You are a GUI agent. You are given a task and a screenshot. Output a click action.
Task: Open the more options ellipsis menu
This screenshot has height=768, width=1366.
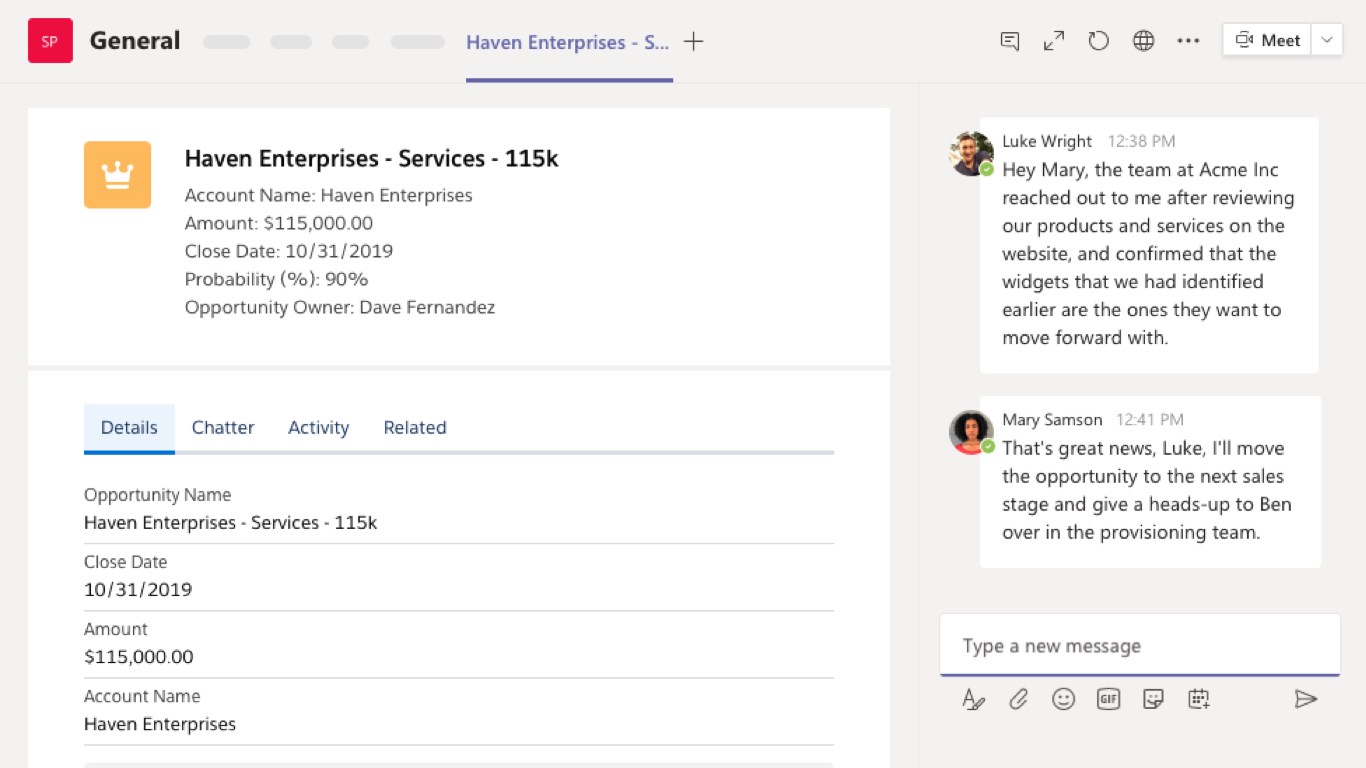pyautogui.click(x=1188, y=40)
